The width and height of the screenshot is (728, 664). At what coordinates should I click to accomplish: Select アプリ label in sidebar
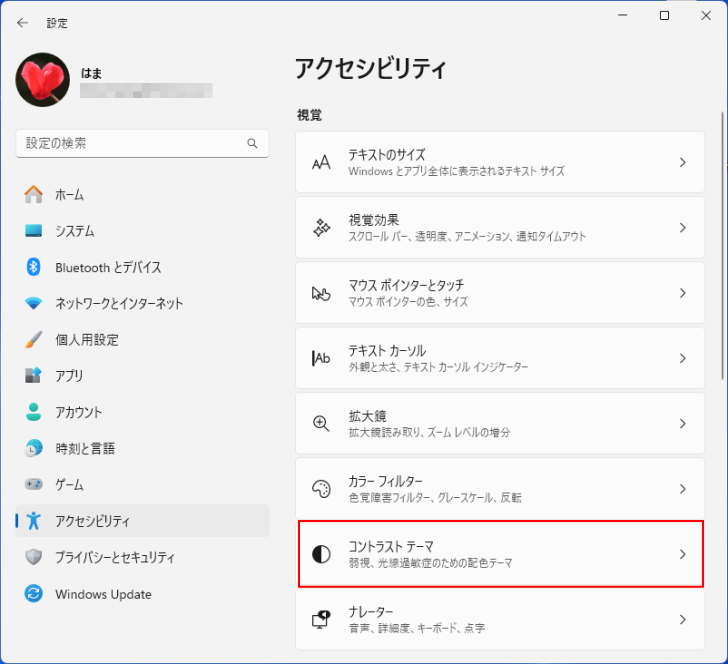pyautogui.click(x=69, y=376)
